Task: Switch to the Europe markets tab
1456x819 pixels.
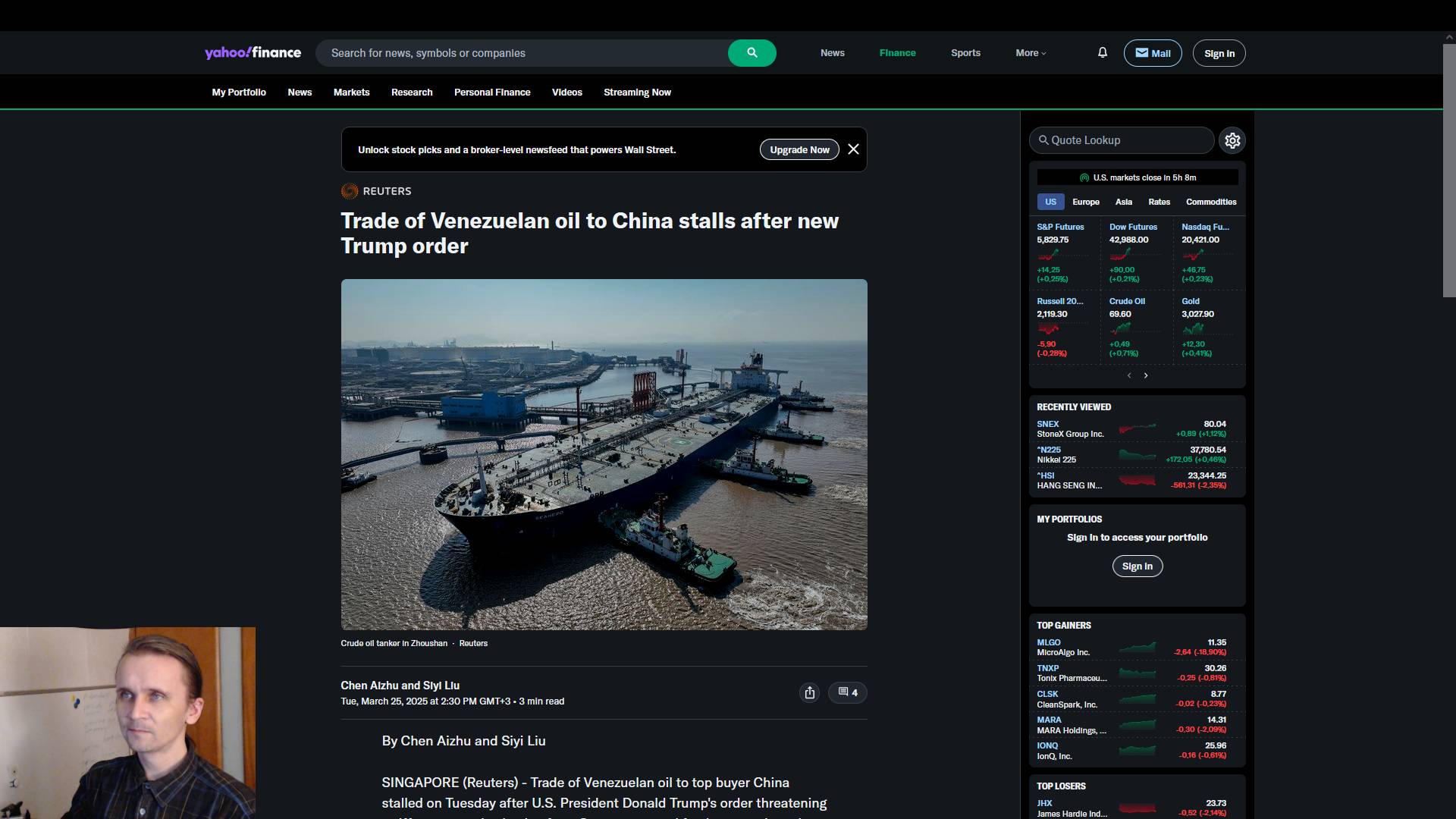Action: [x=1085, y=202]
